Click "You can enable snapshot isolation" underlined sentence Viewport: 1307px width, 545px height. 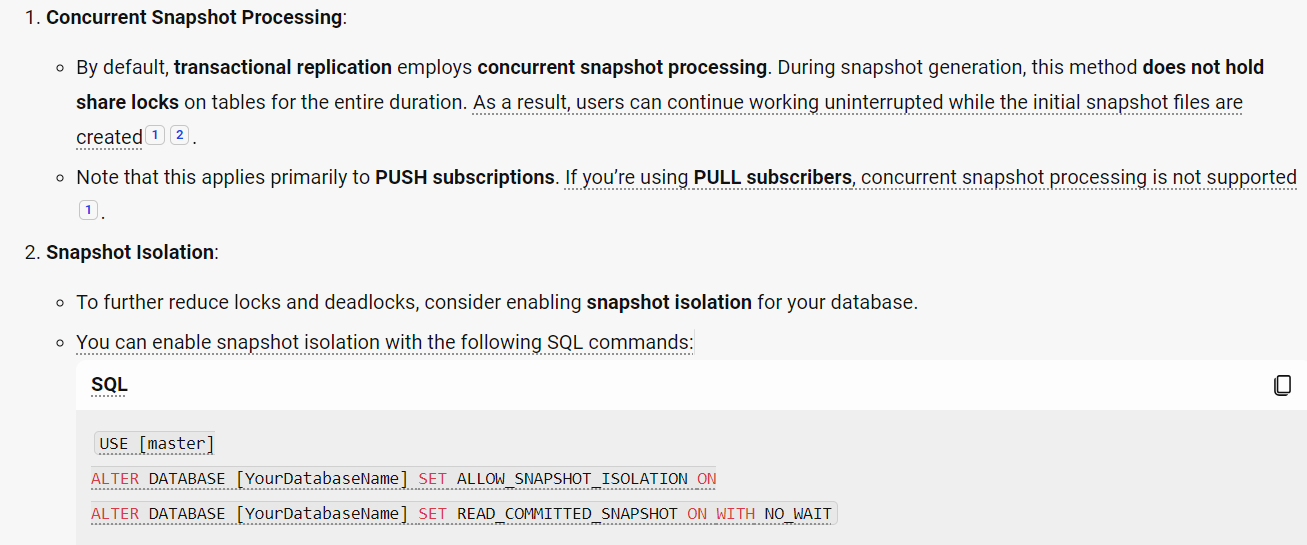385,342
